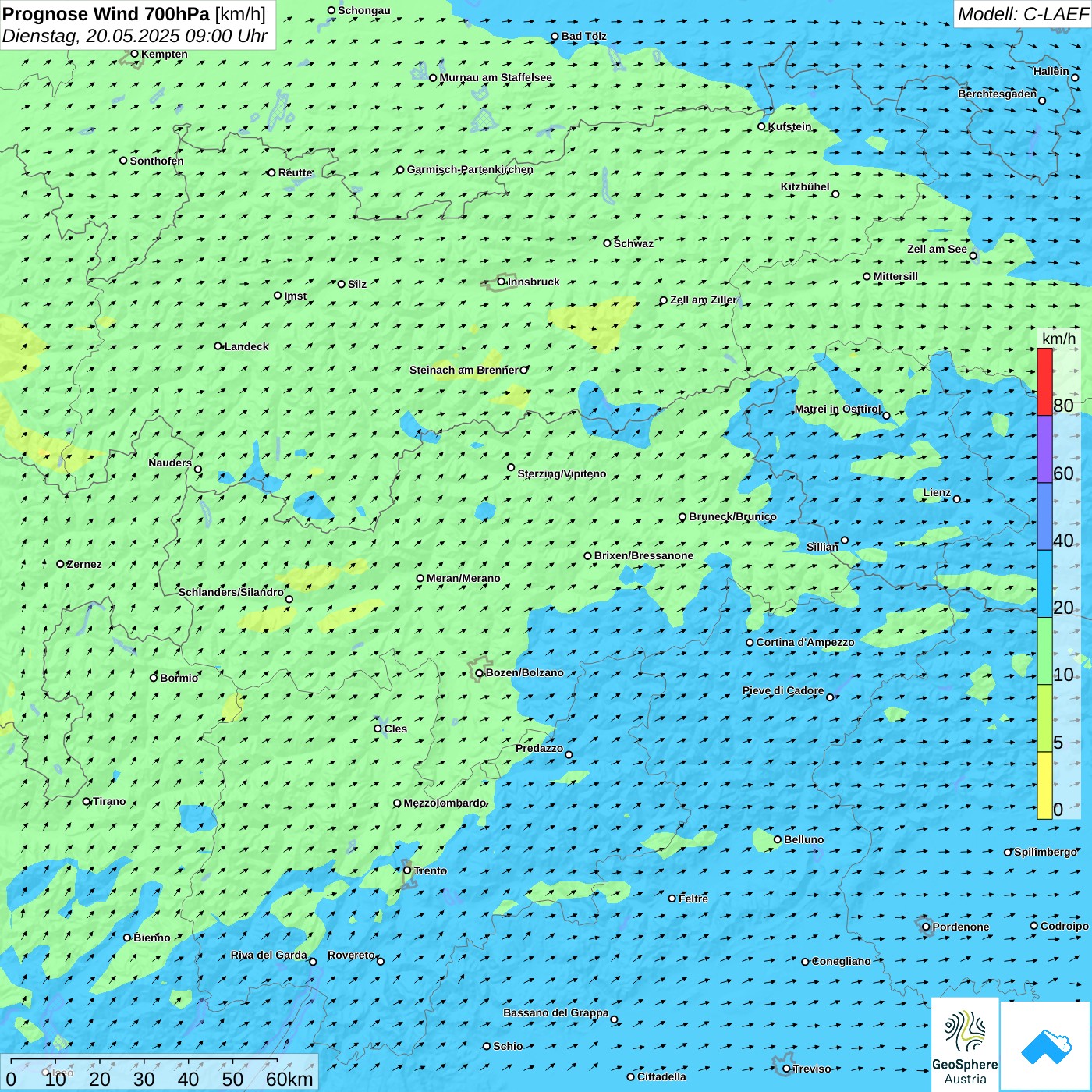Click the blue cloud logo icon
The height and width of the screenshot is (1092, 1092).
[x=1046, y=1046]
